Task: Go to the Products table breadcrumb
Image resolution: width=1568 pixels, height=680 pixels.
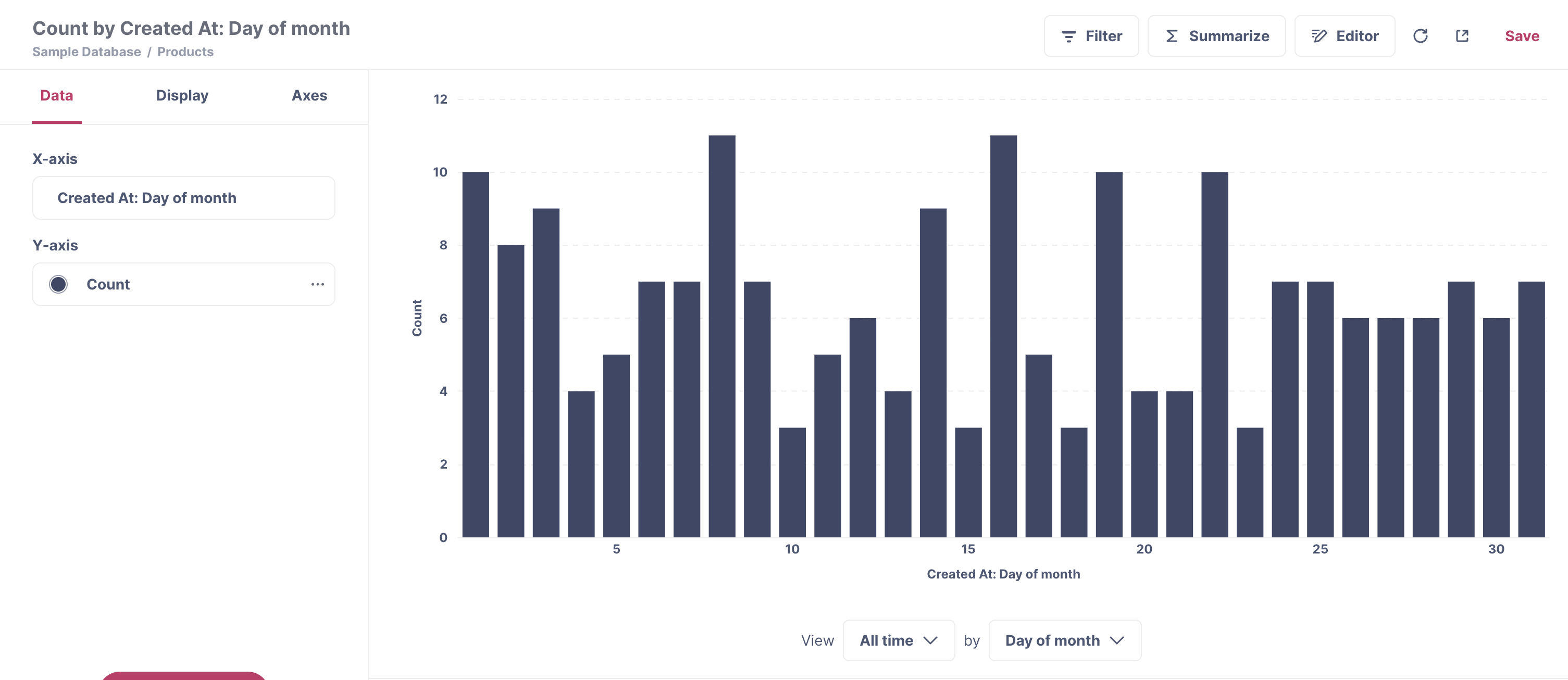Action: pyautogui.click(x=185, y=52)
